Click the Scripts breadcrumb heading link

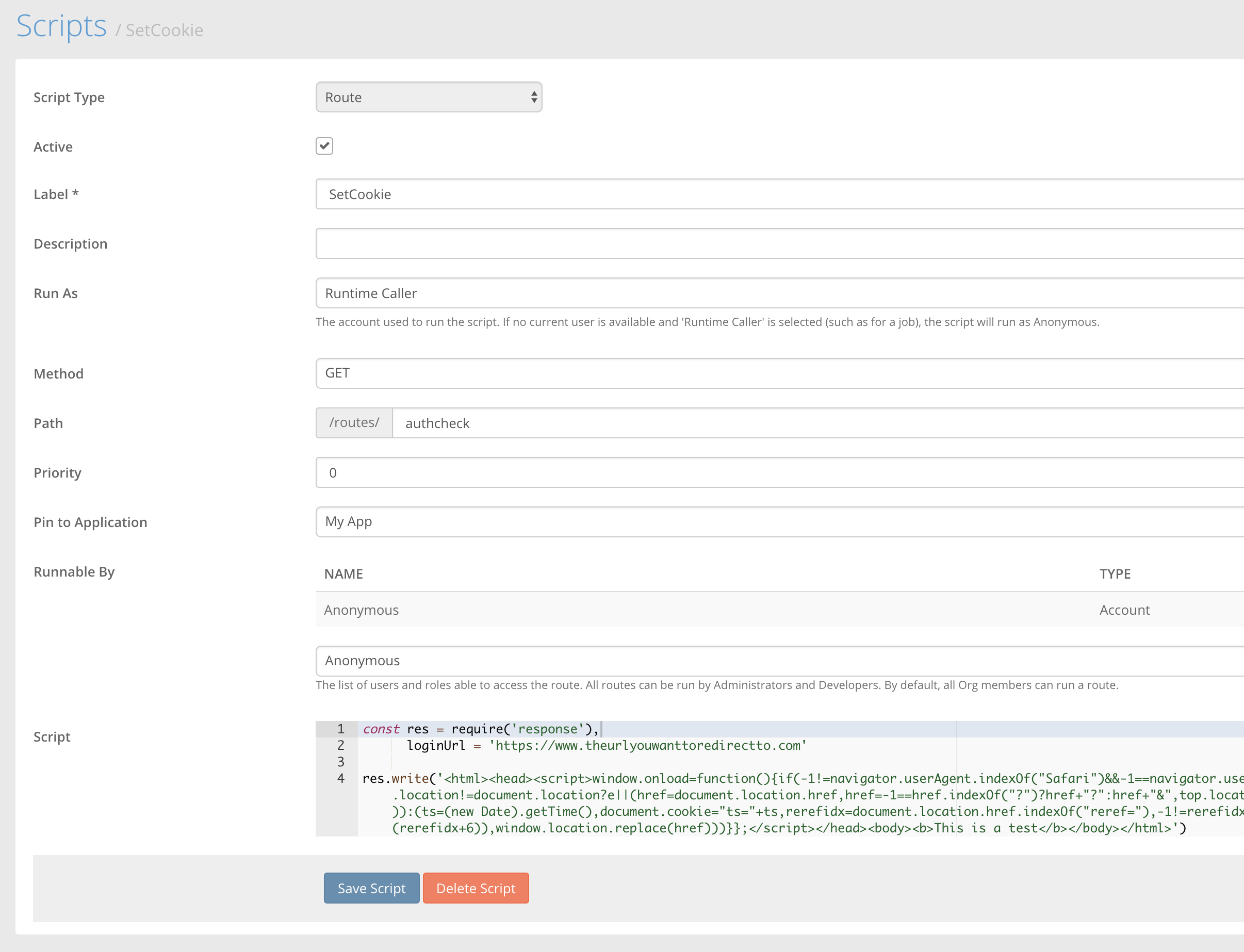61,26
